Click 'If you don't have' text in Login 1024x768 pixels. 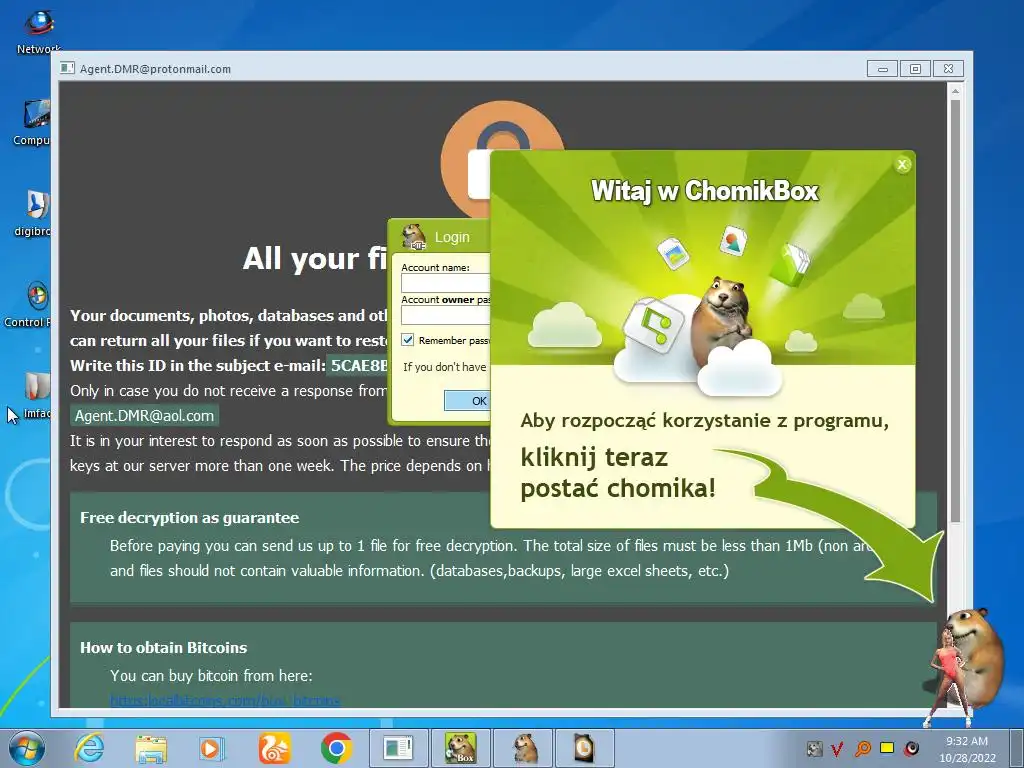point(445,367)
